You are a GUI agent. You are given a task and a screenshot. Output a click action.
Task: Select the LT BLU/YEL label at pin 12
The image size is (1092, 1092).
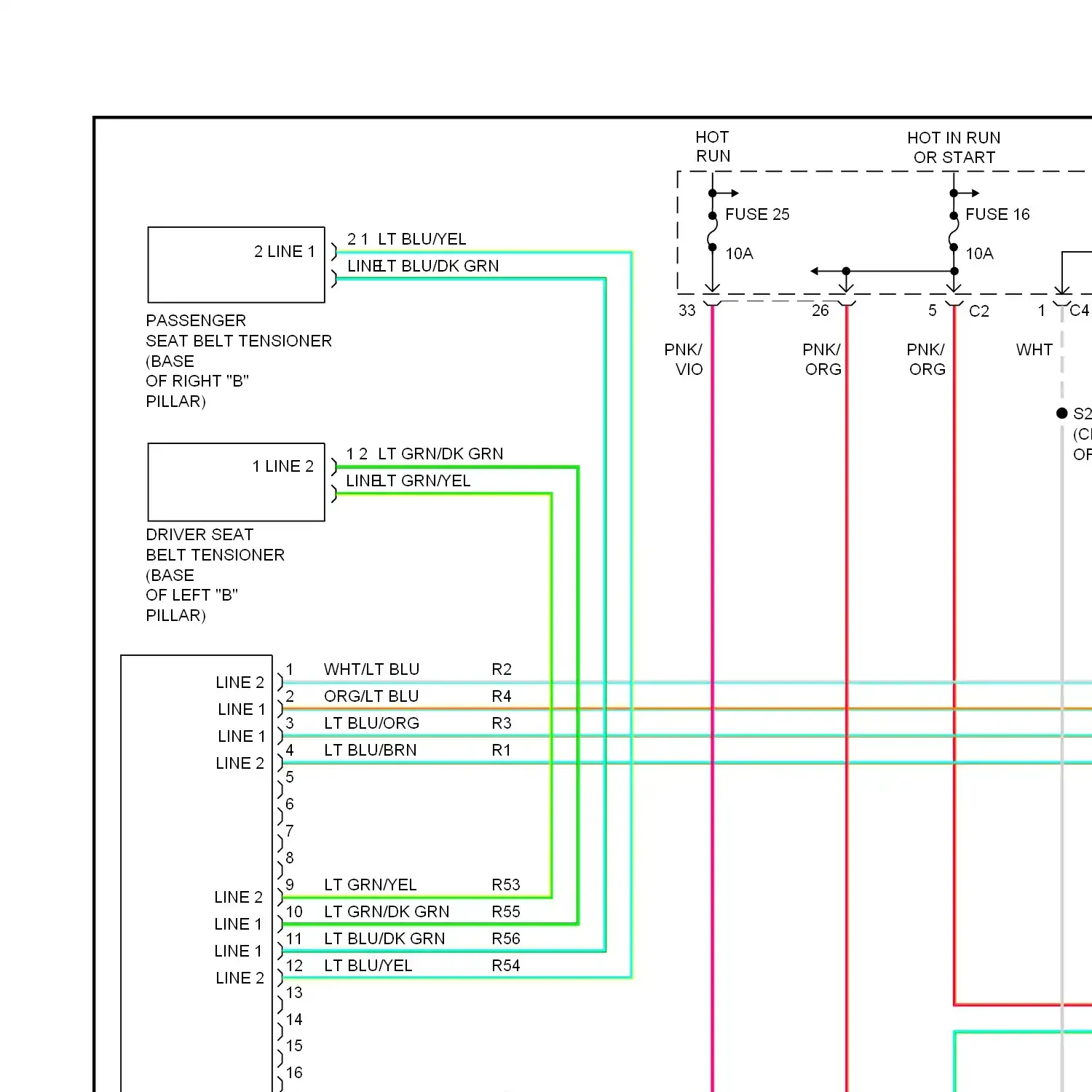[368, 965]
